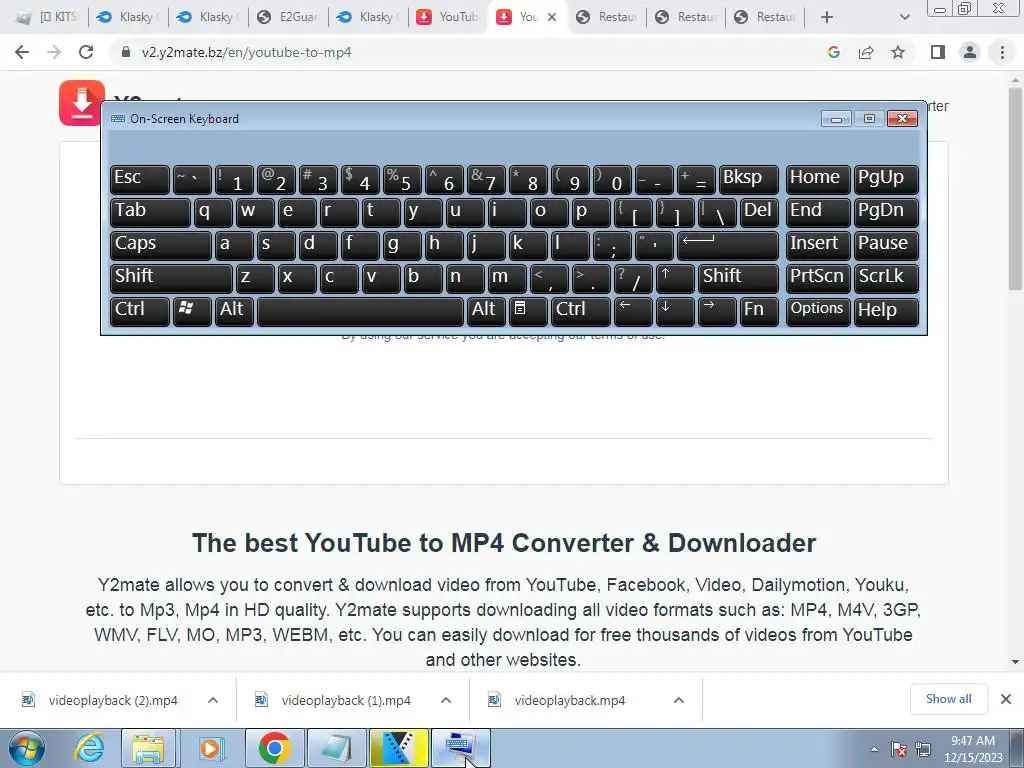Click the context menu key on keyboard

point(527,310)
